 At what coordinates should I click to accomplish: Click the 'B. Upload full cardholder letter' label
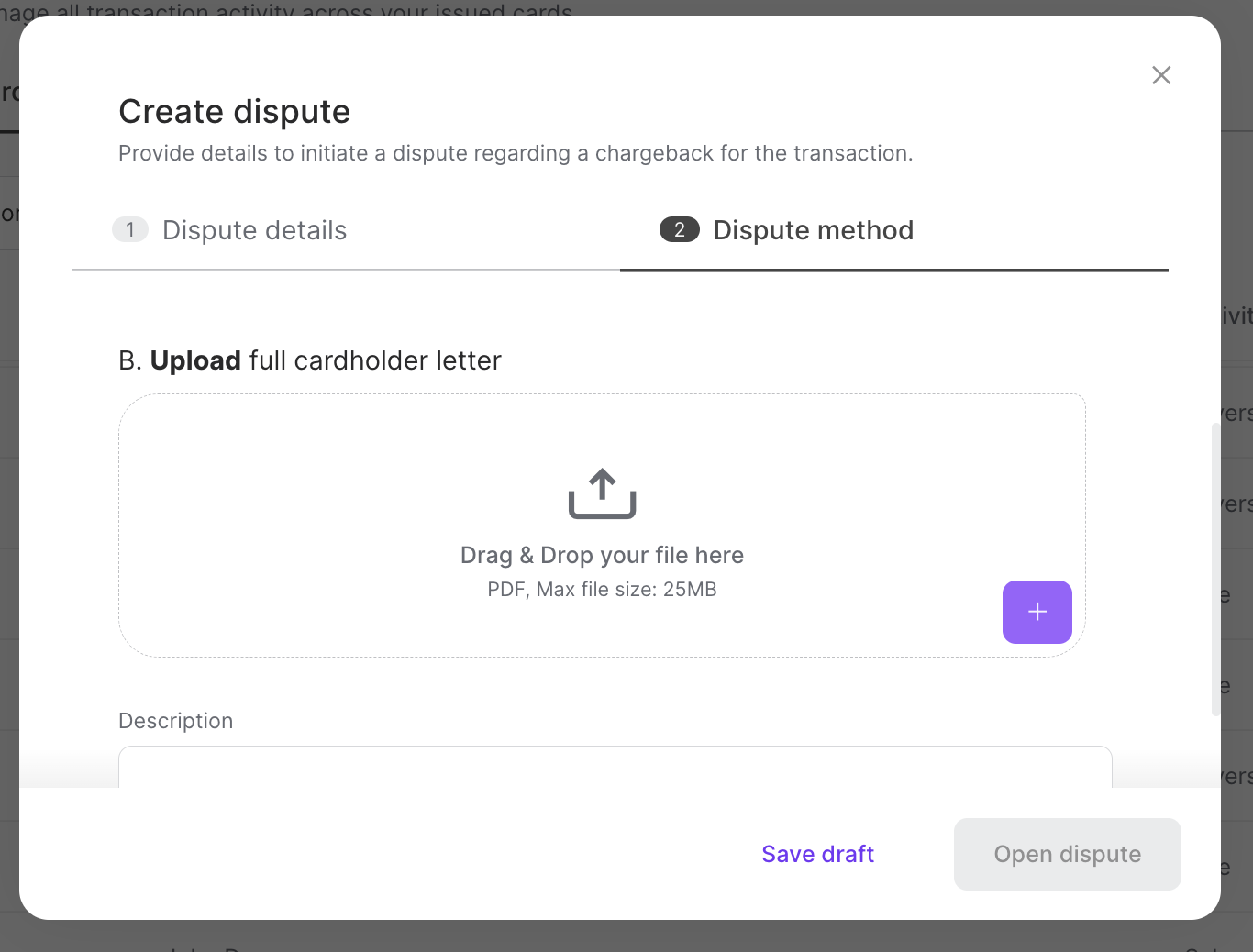point(309,360)
